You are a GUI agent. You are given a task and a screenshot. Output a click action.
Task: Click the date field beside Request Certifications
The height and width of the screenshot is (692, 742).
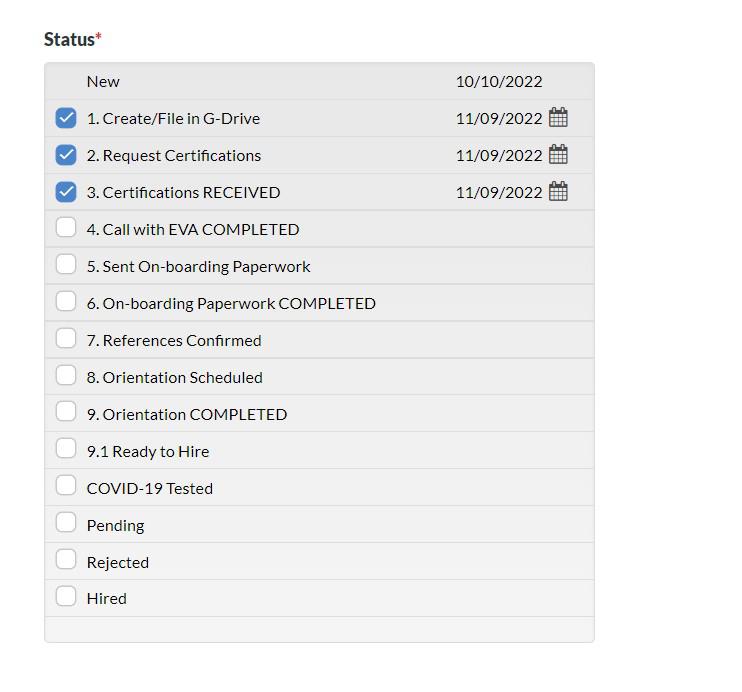tap(499, 155)
